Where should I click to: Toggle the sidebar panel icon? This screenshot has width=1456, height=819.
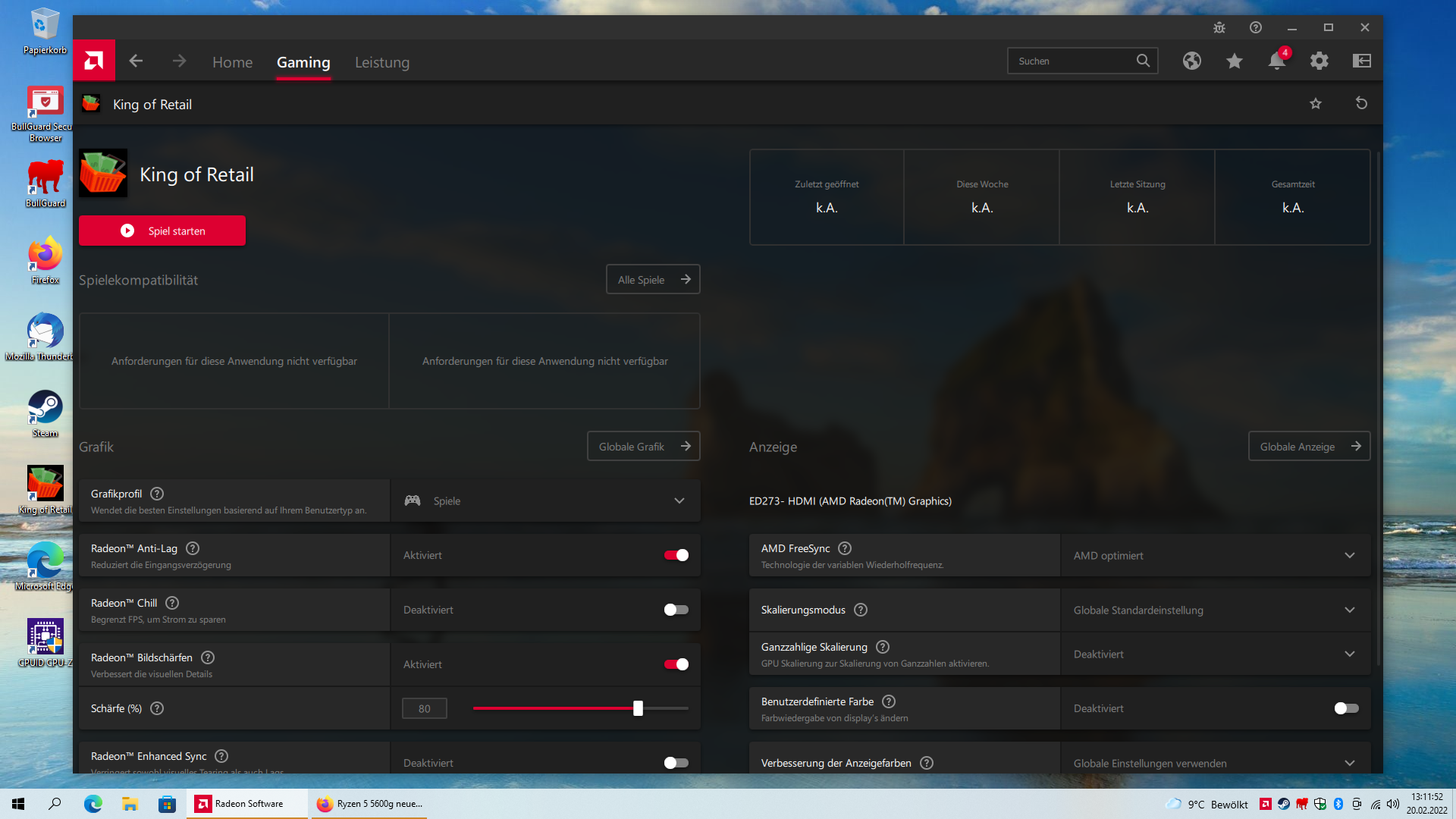pos(1362,61)
